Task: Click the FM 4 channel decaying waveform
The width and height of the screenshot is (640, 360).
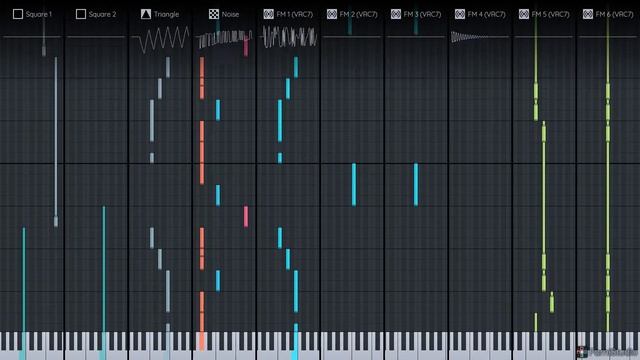Action: [469, 37]
